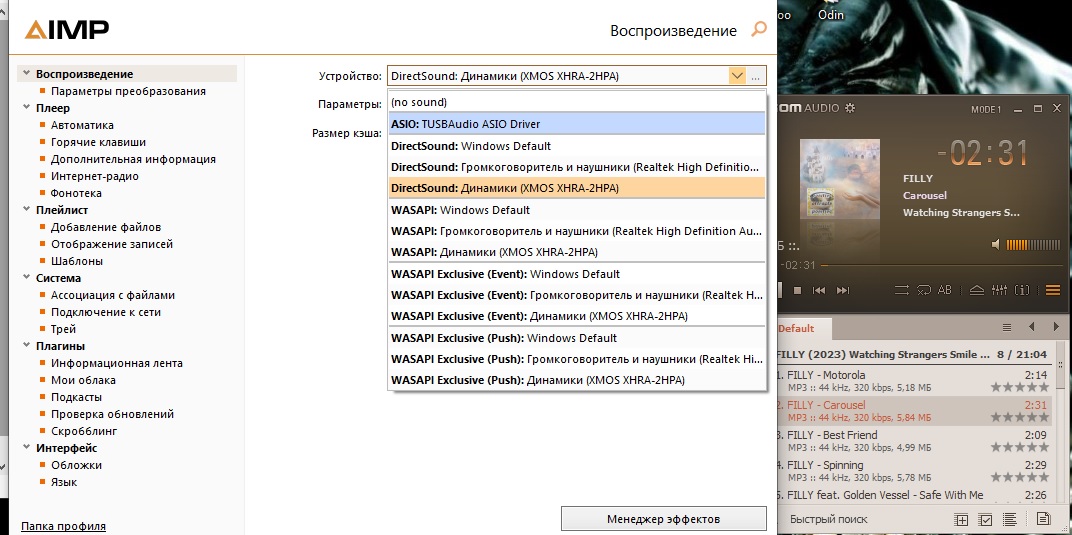The image size is (1072, 535).
Task: Click the album cover art thumbnail
Action: coord(840,179)
